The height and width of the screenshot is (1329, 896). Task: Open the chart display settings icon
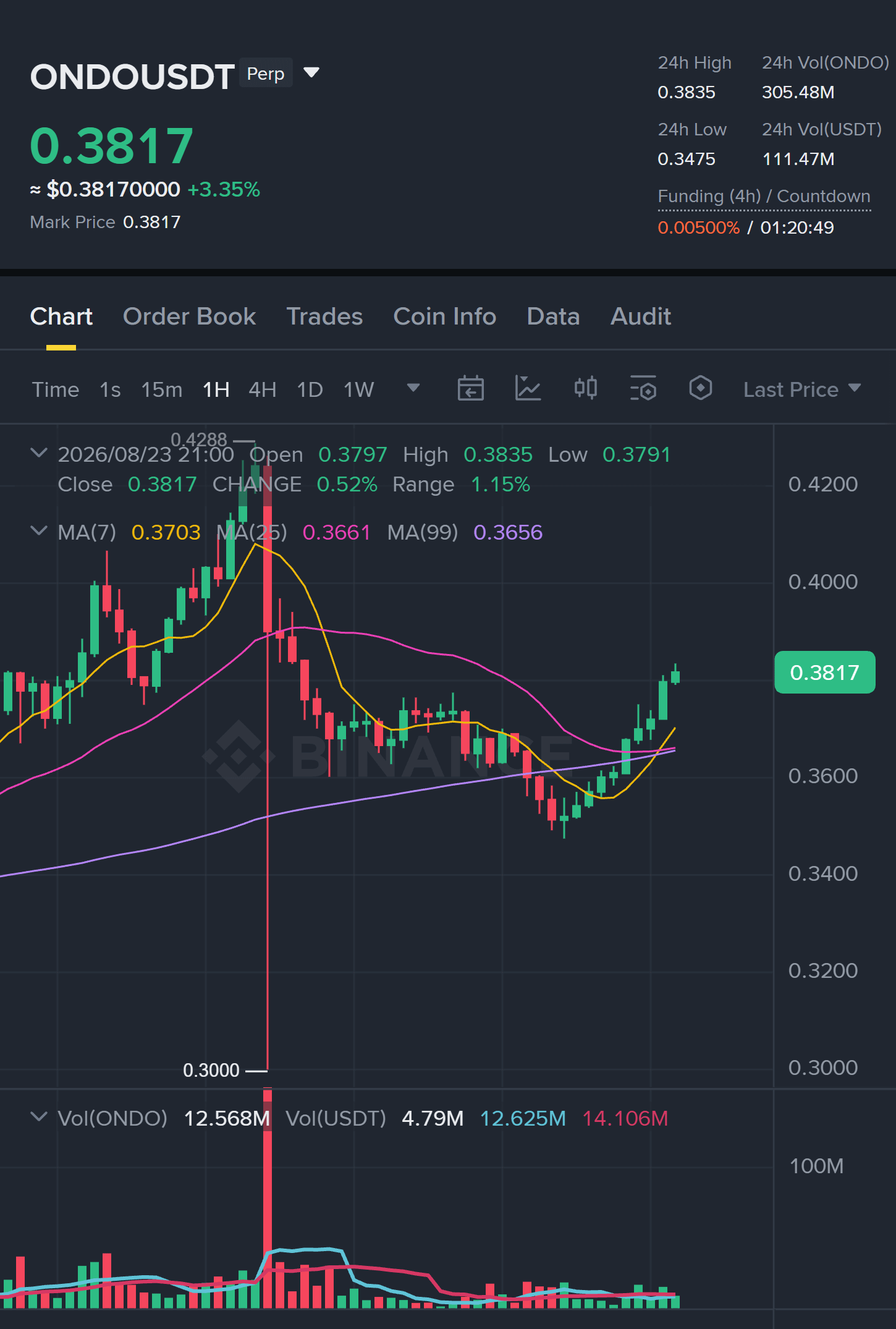click(x=643, y=389)
